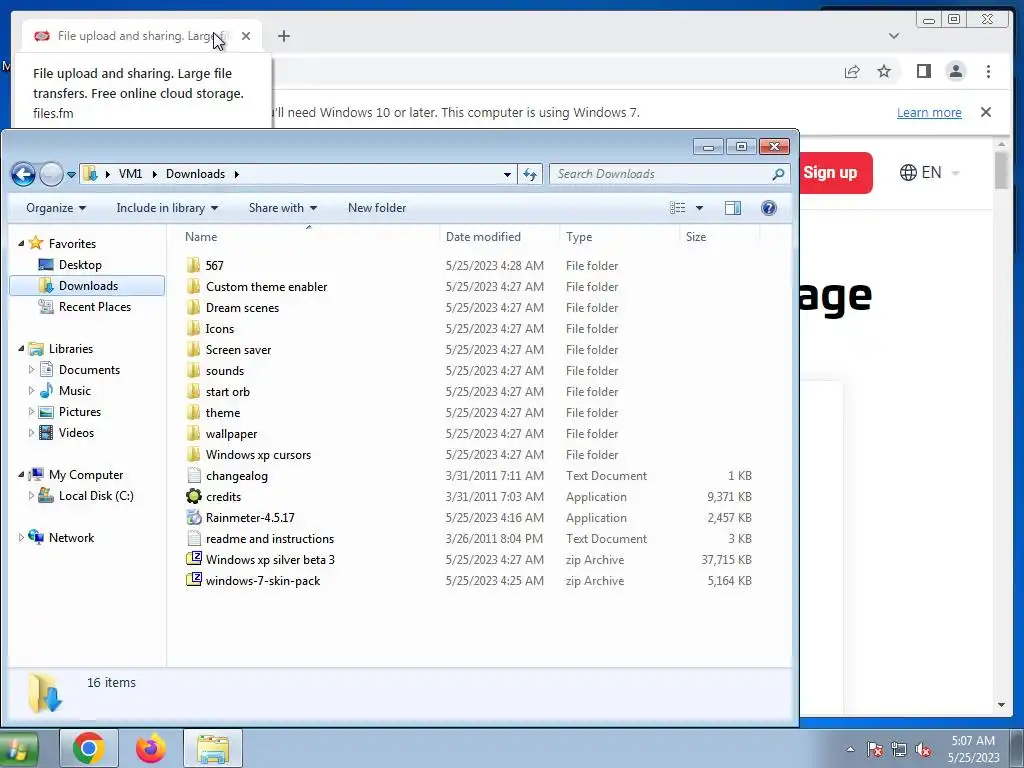Collapse the Libraries tree group

pyautogui.click(x=21, y=348)
